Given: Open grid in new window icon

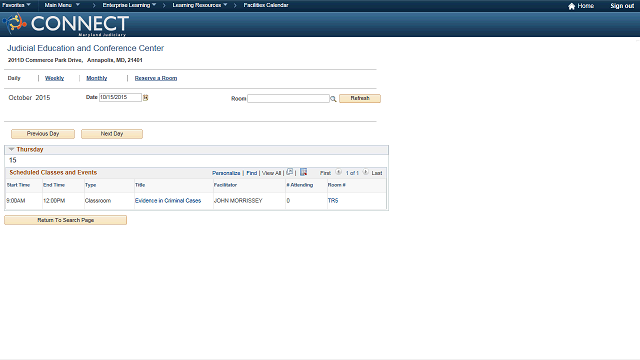Looking at the screenshot, I should click(289, 172).
